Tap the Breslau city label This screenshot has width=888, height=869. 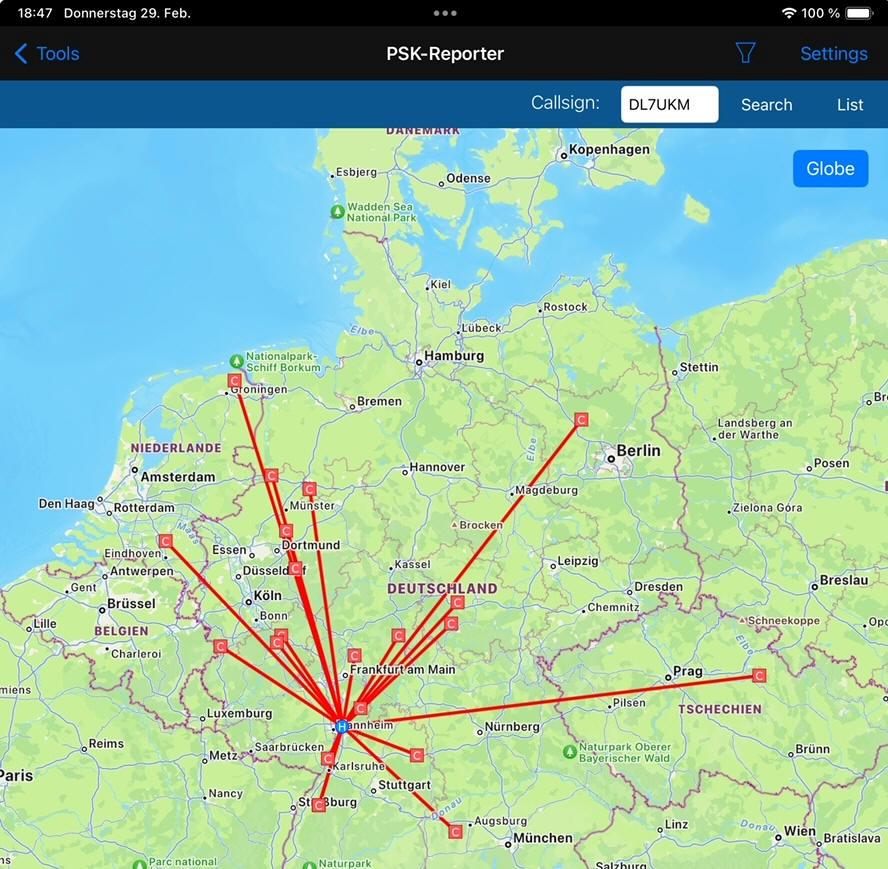(844, 580)
